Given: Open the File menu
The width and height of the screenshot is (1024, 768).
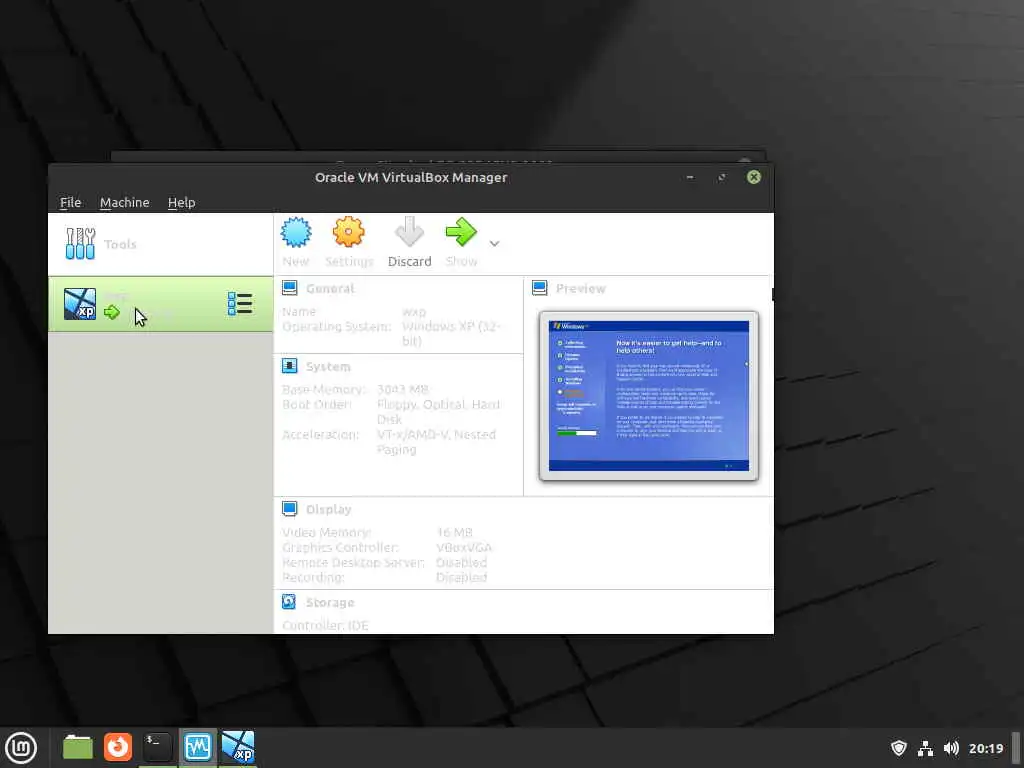Looking at the screenshot, I should (x=71, y=202).
